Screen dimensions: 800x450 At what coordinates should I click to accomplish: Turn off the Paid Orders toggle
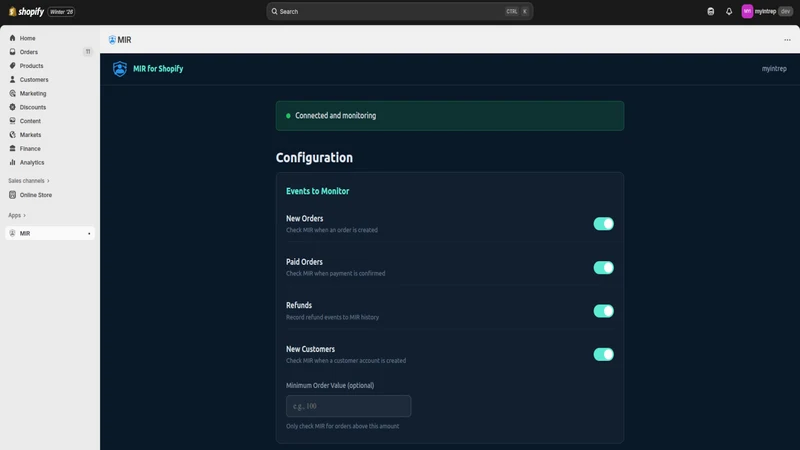(604, 267)
